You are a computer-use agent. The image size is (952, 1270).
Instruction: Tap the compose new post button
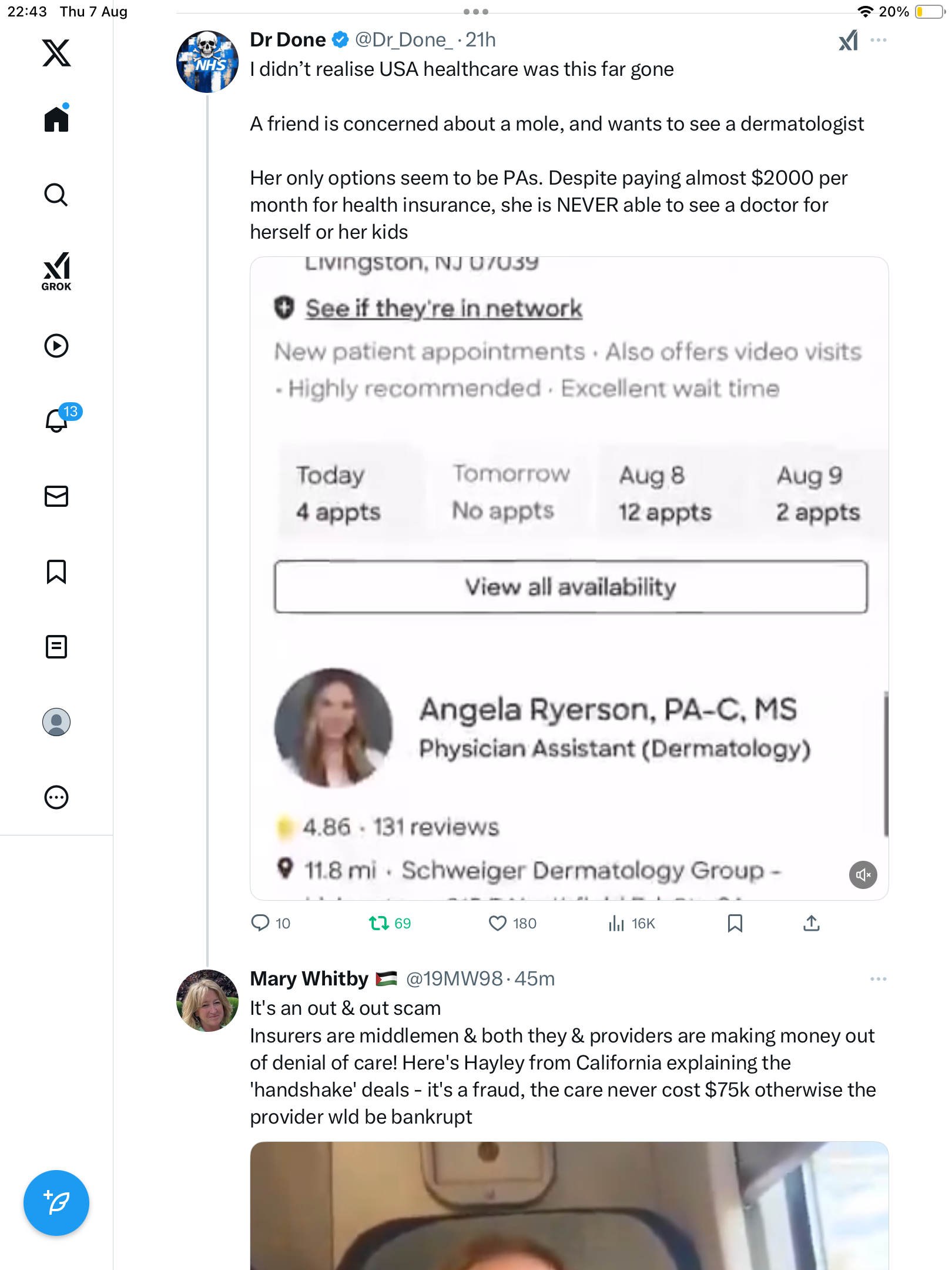tap(56, 1203)
